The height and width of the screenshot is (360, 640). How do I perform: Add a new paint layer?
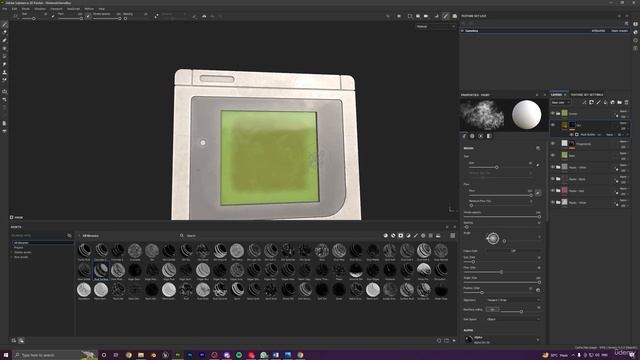(x=598, y=102)
